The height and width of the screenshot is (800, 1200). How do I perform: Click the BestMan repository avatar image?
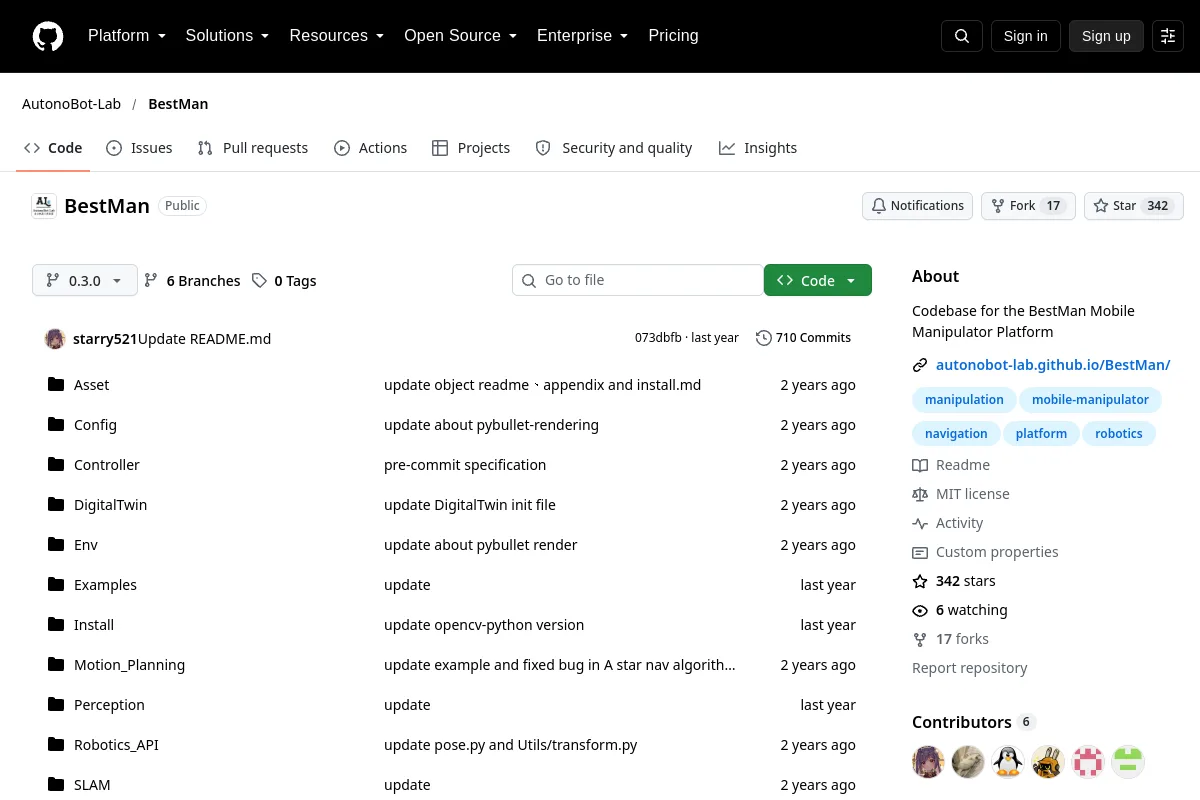point(44,206)
